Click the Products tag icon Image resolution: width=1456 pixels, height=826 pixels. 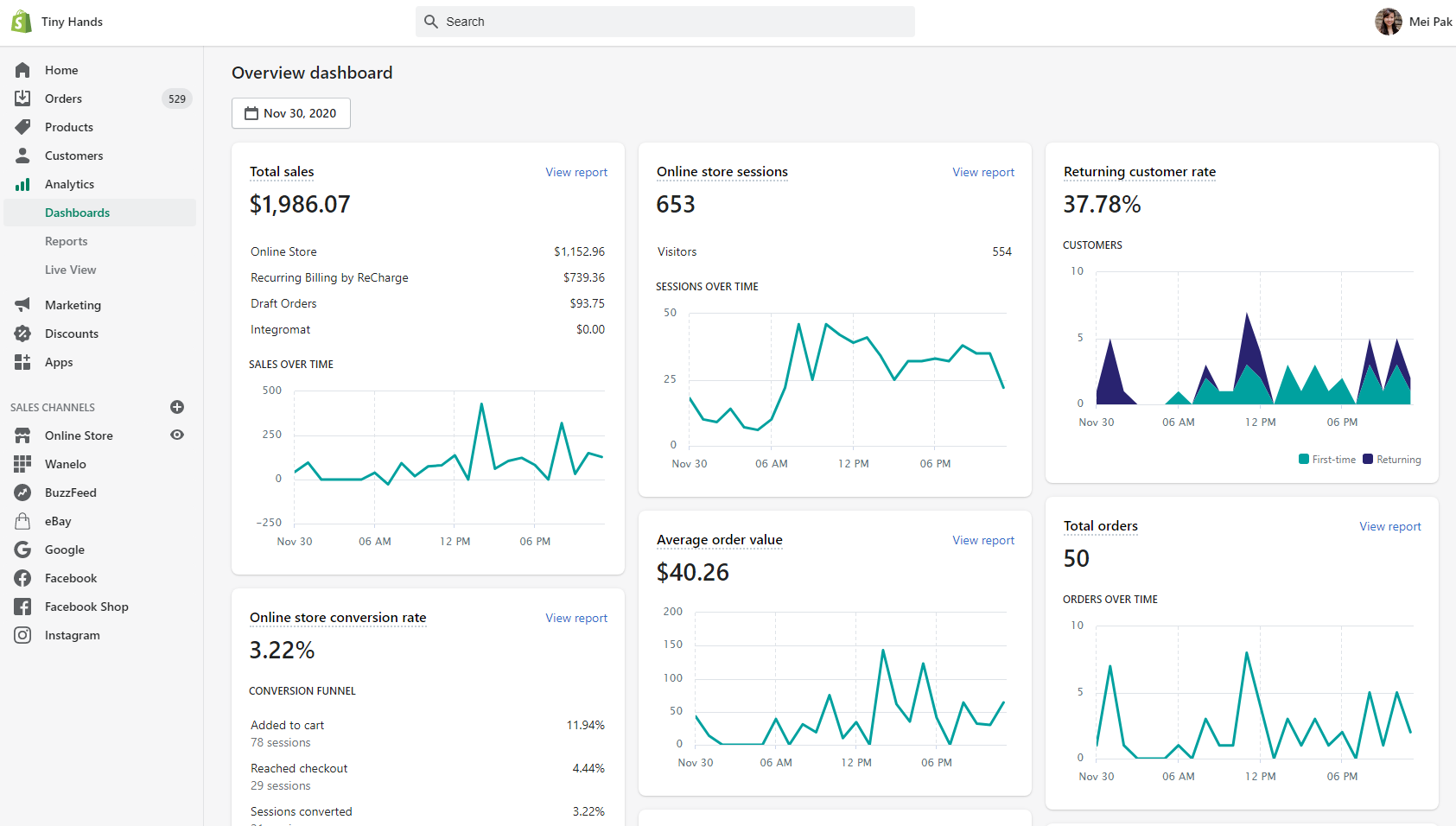click(x=22, y=127)
